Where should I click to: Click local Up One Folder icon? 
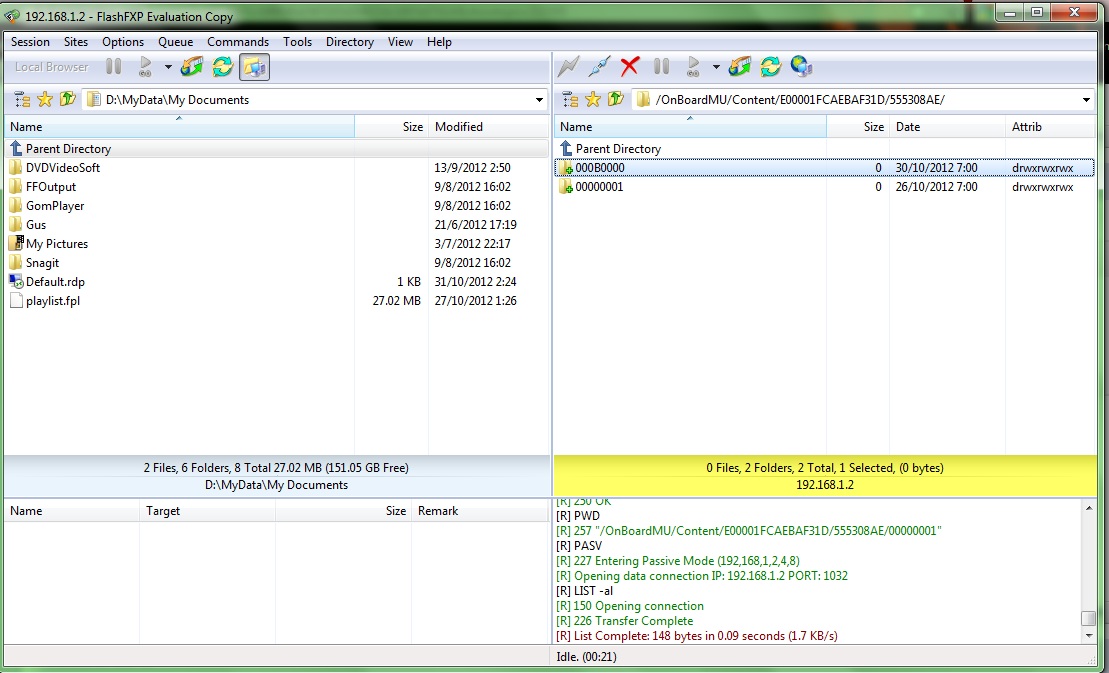pos(68,100)
